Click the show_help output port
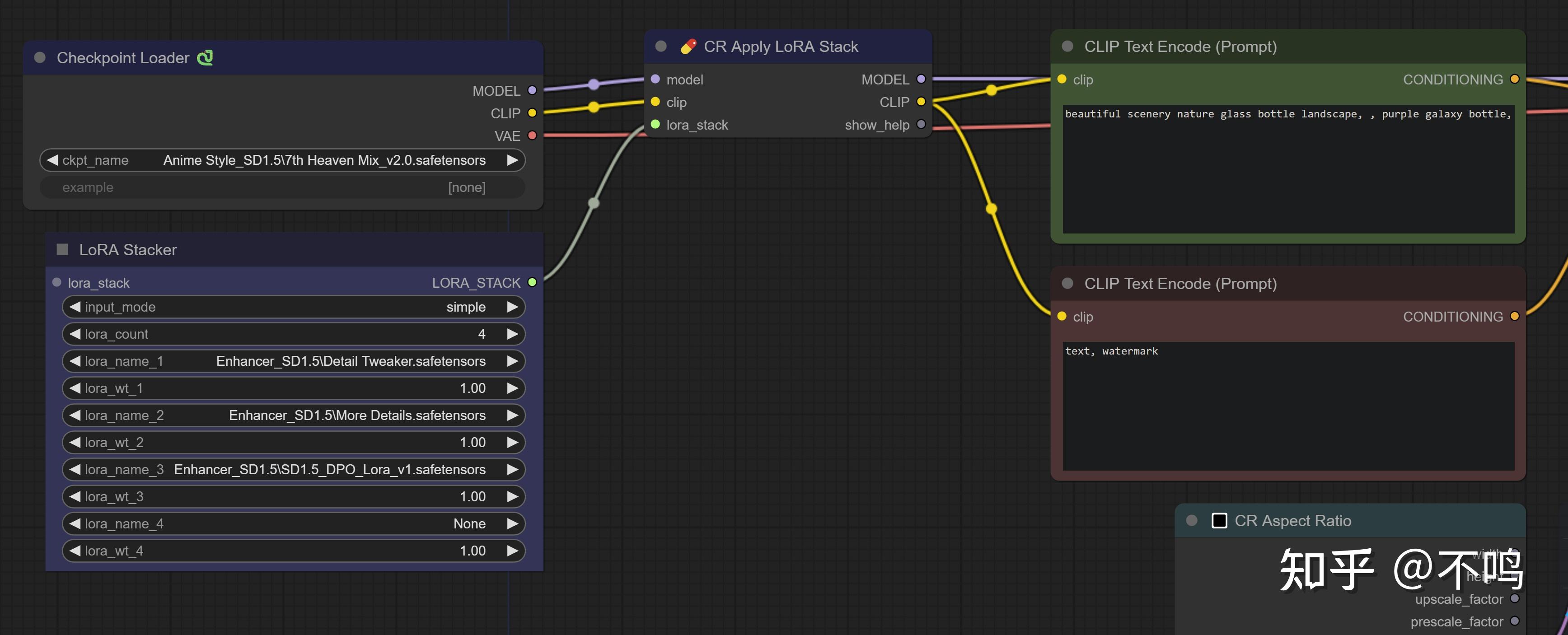1568x635 pixels. 920,125
